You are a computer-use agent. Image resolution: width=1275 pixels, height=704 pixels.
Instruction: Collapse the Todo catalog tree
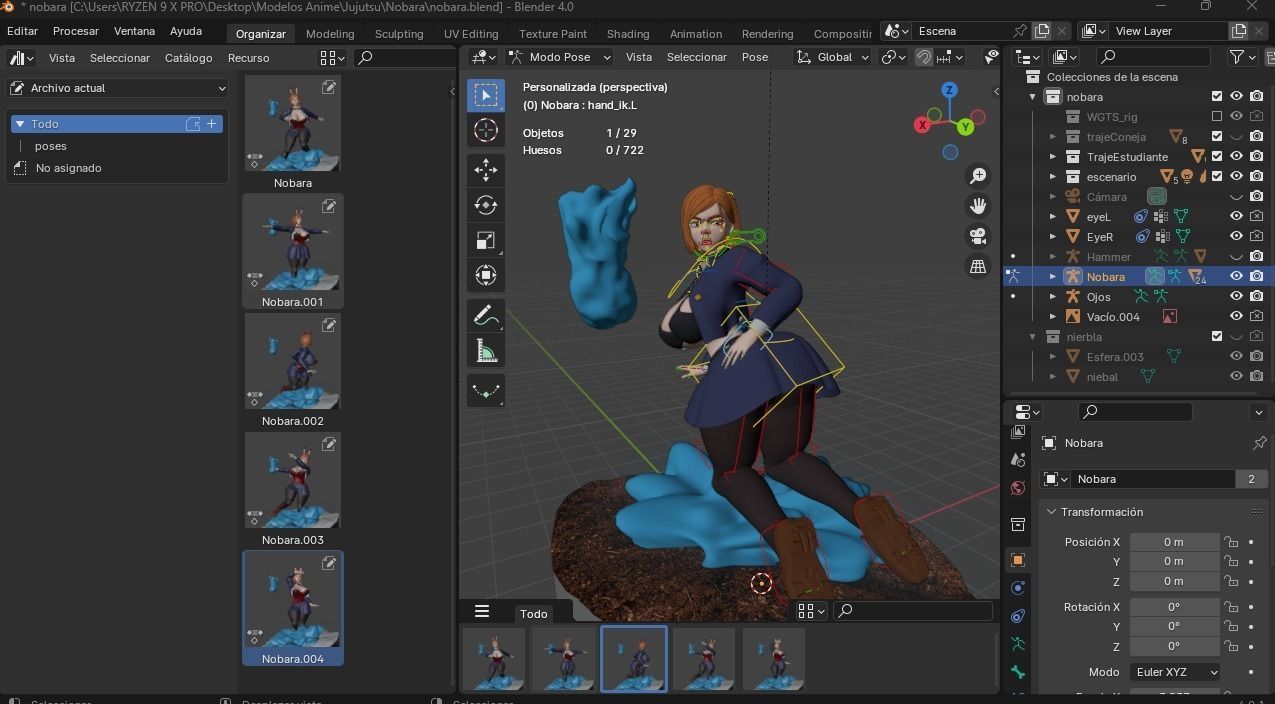(x=19, y=124)
